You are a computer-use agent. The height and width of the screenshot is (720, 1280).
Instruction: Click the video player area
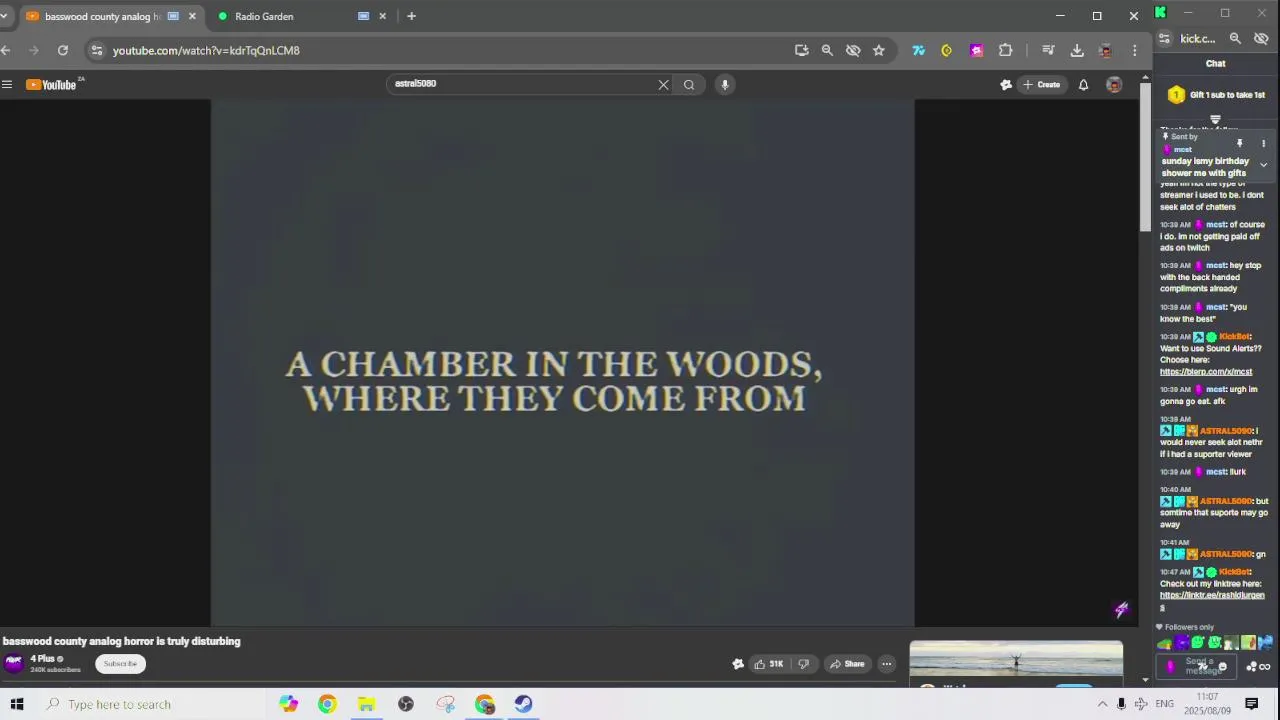[562, 363]
